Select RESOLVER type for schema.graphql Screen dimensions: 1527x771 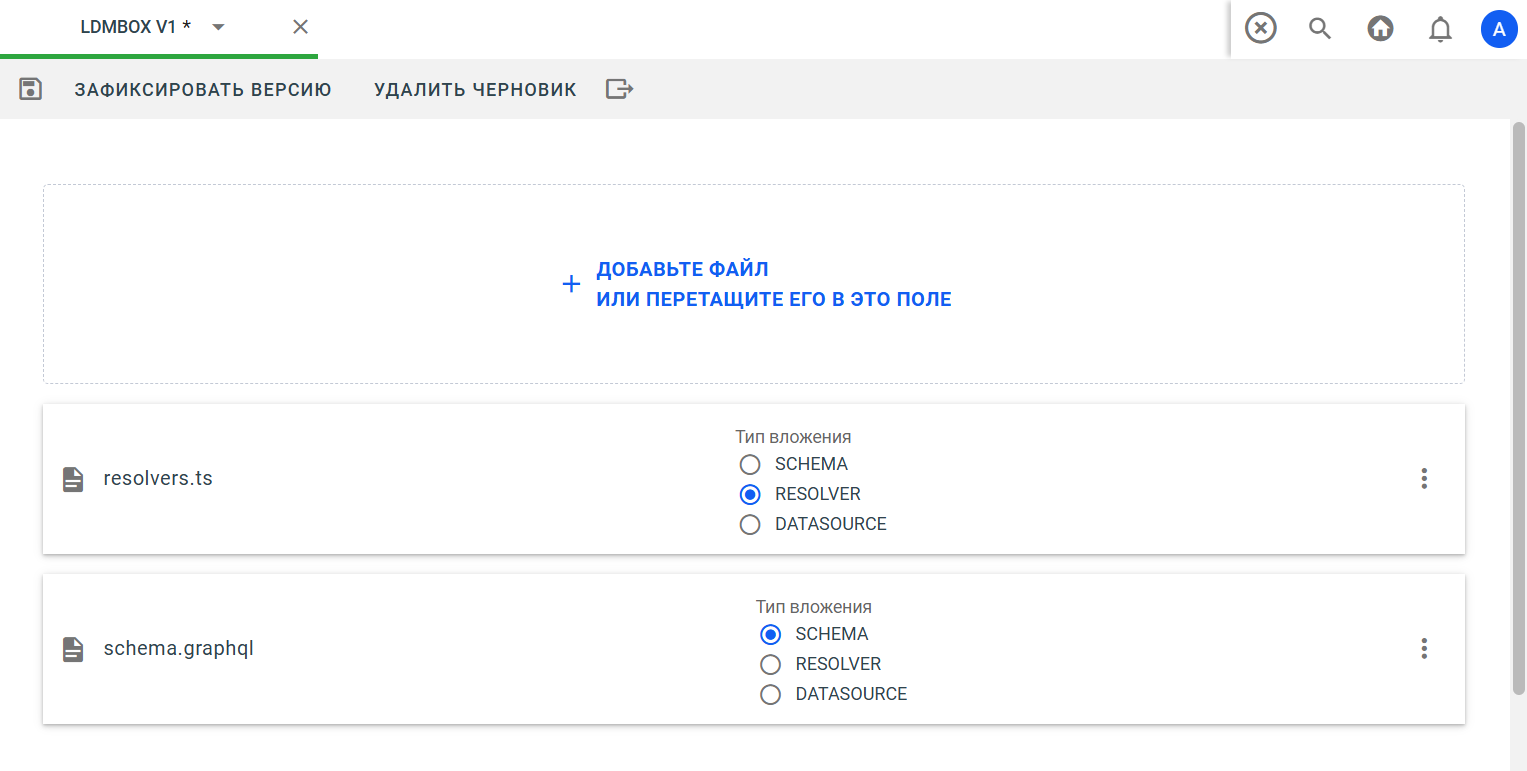coord(770,664)
